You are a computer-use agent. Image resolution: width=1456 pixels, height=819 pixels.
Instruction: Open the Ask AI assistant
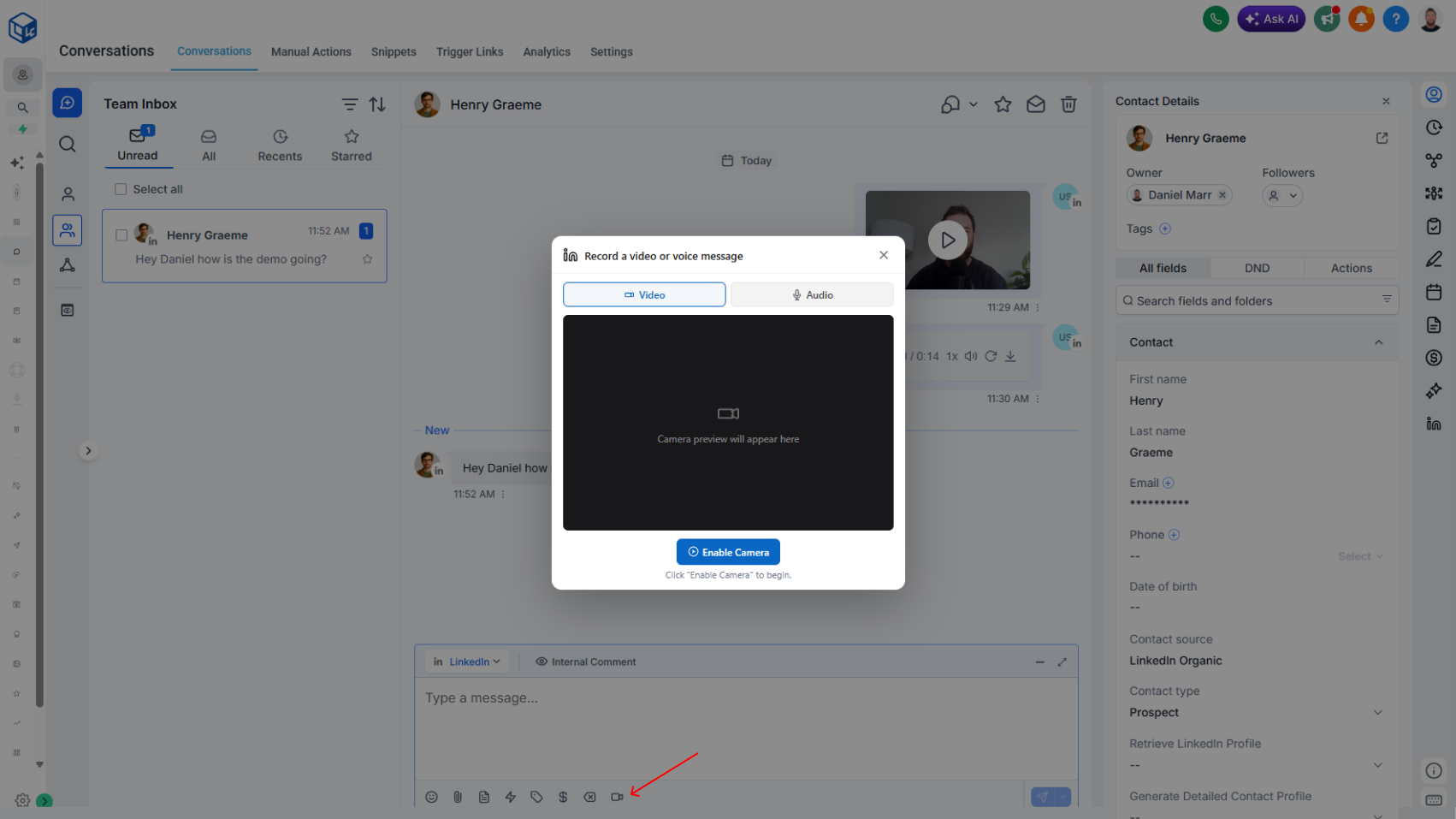(1270, 19)
